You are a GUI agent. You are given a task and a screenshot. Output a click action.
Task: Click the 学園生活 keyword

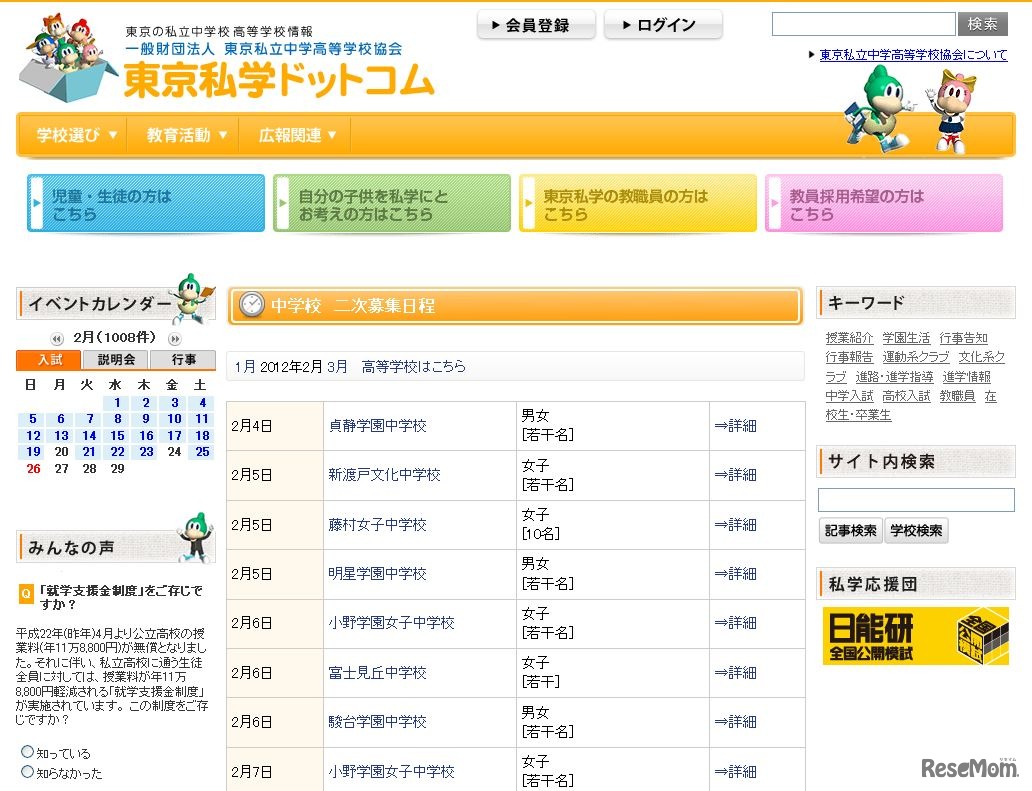coord(906,338)
